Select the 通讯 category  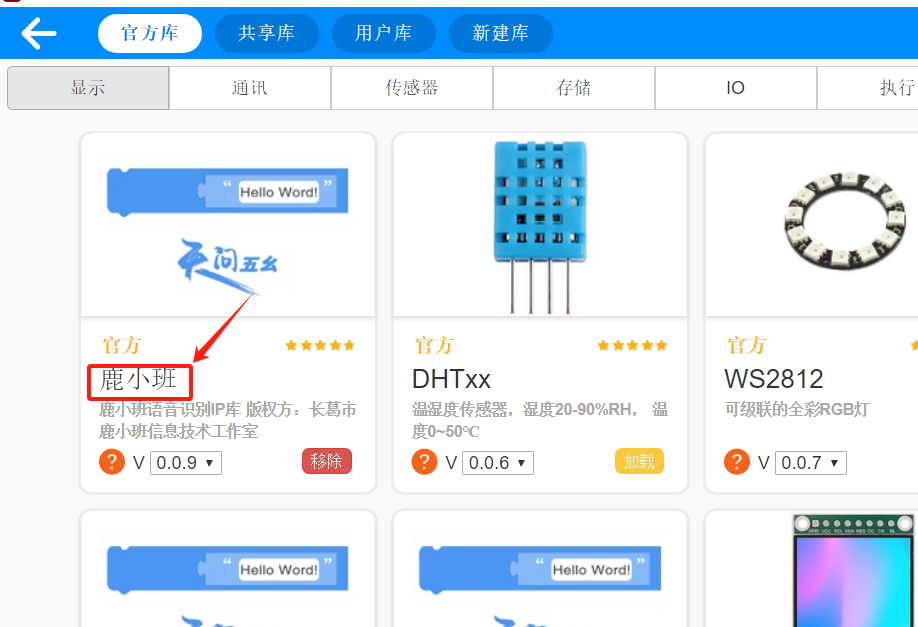[x=250, y=88]
